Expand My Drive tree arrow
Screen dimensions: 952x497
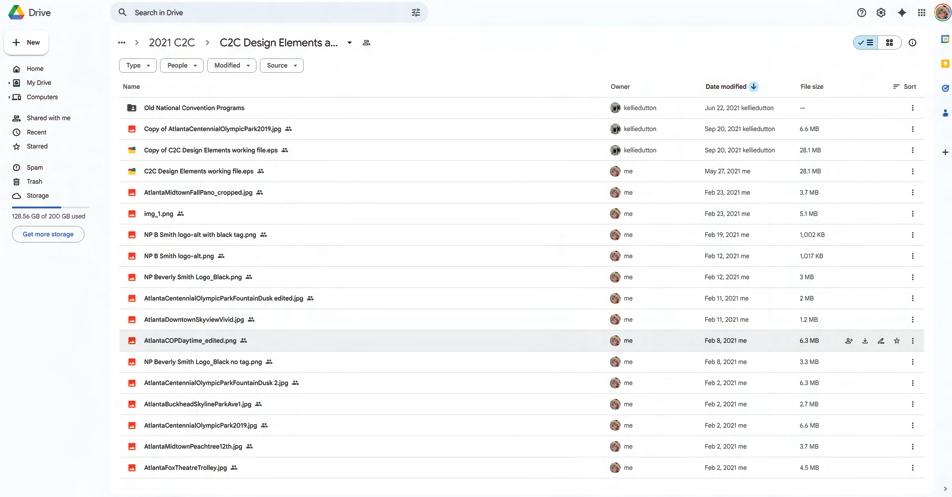(x=9, y=83)
